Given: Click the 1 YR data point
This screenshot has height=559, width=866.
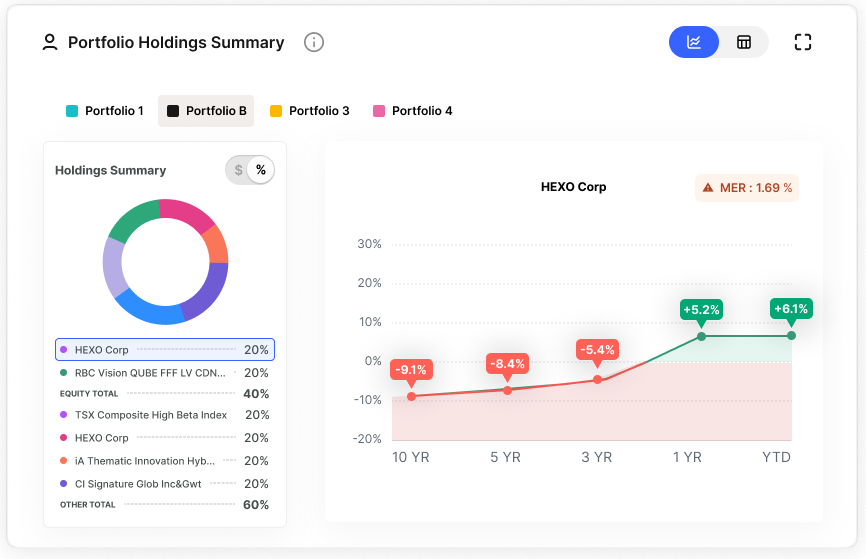Looking at the screenshot, I should click(701, 336).
